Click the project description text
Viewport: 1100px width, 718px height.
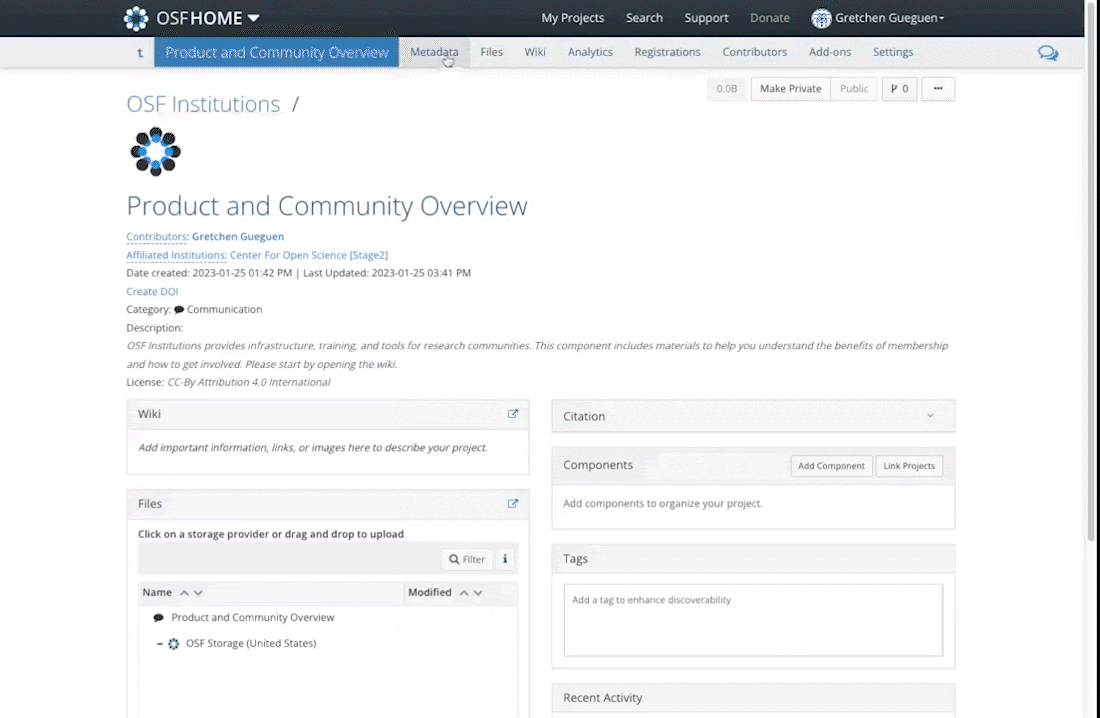537,354
